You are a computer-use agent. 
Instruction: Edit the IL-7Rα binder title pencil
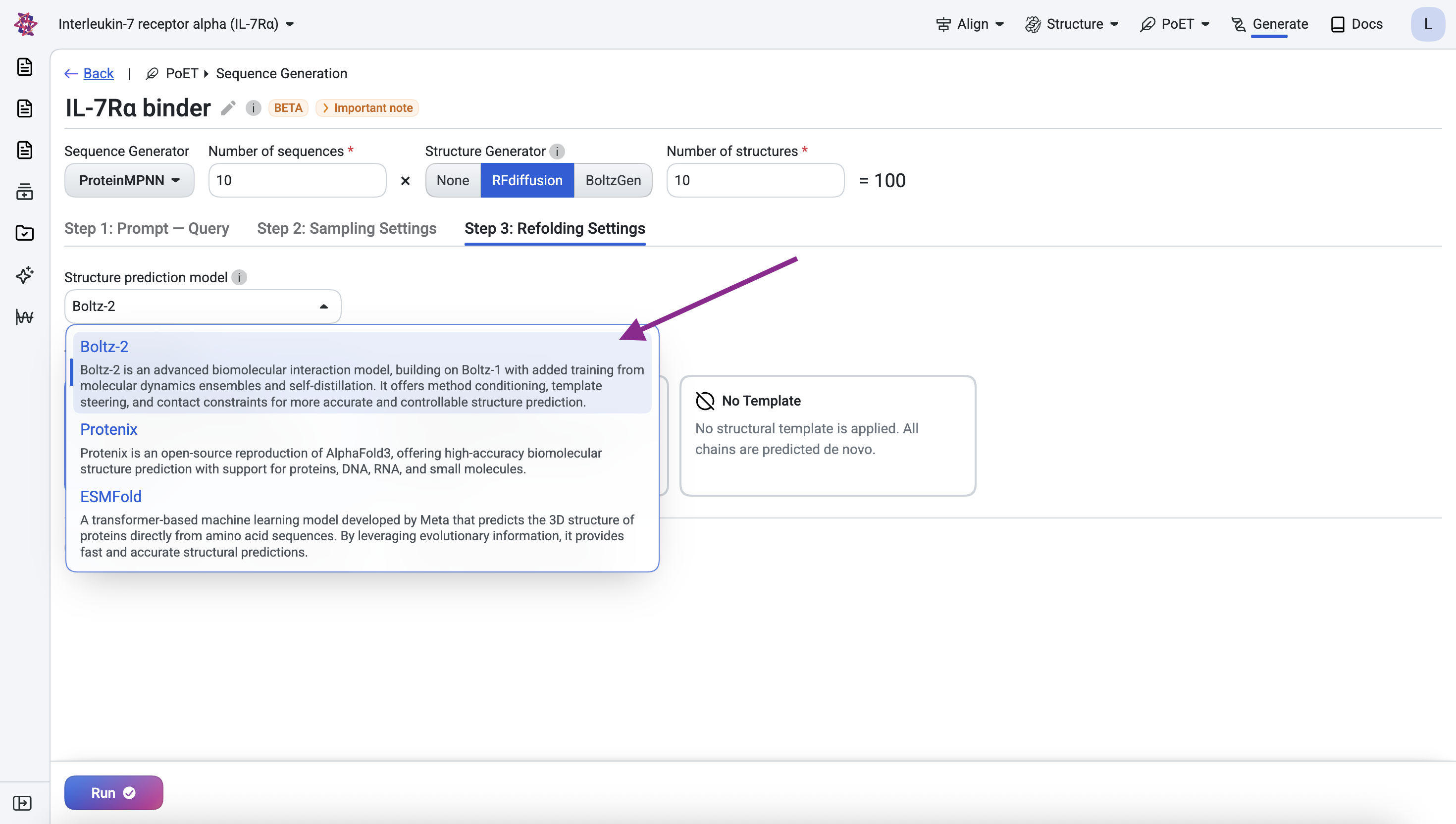228,108
